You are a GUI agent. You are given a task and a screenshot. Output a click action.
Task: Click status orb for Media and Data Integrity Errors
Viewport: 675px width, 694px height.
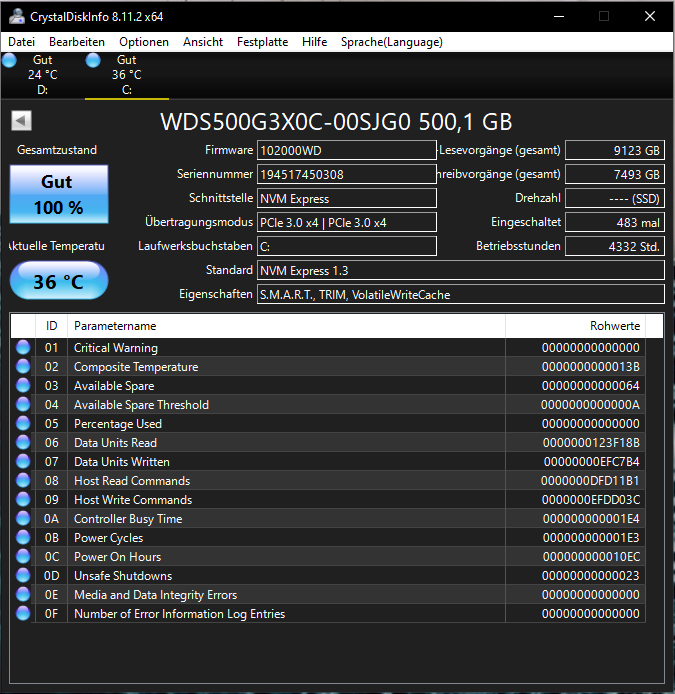23,595
